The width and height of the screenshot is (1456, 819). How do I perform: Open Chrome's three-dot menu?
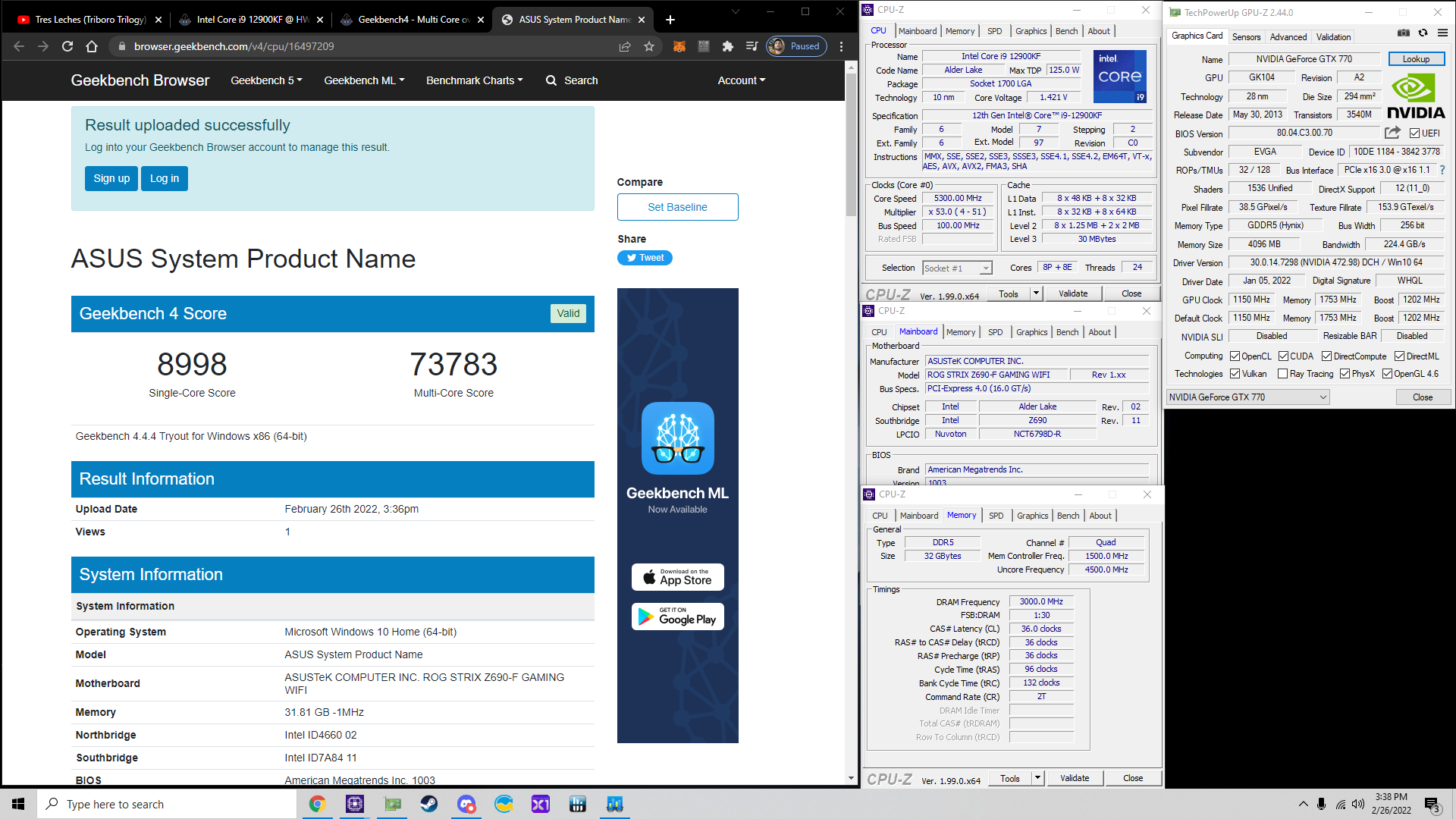coord(841,46)
